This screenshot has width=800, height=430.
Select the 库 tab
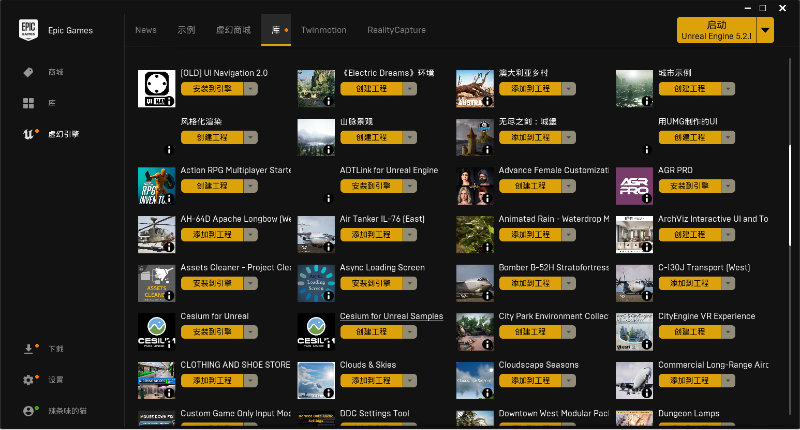point(276,30)
